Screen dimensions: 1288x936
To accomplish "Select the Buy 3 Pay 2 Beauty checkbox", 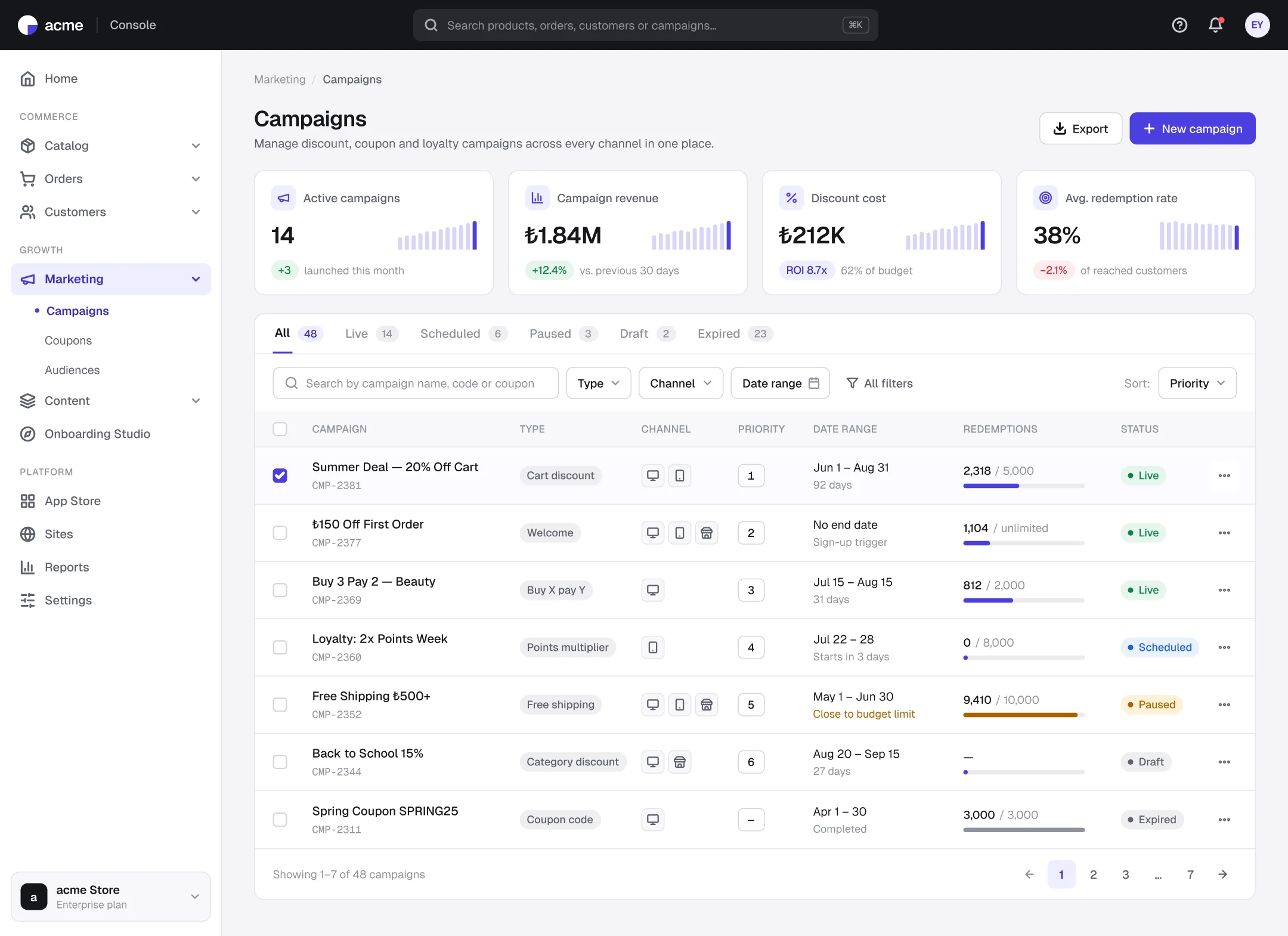I will (x=280, y=590).
